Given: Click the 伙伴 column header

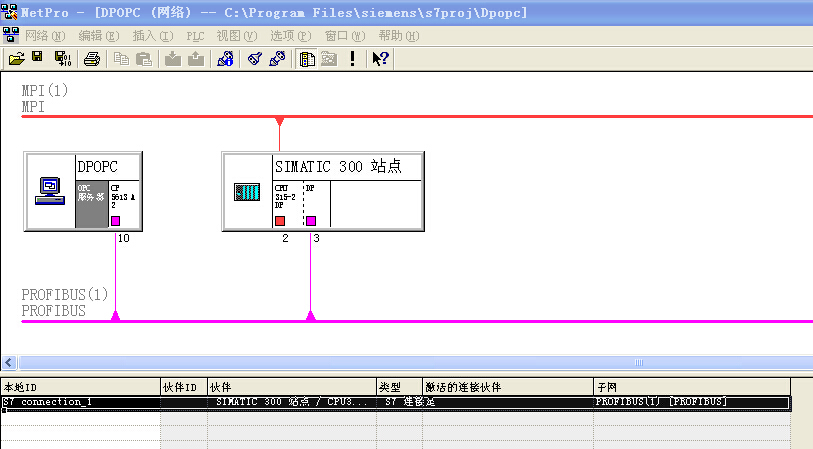Looking at the screenshot, I should (x=292, y=387).
